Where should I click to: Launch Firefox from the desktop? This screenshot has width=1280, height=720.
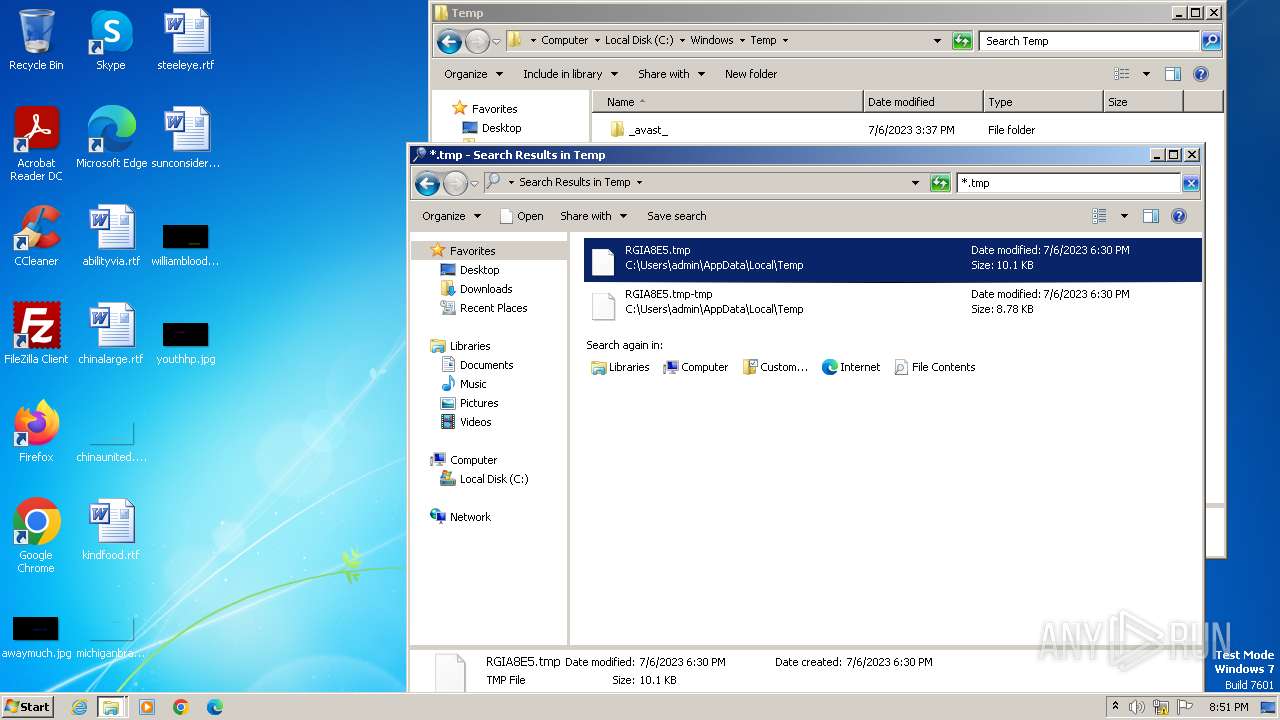click(36, 432)
